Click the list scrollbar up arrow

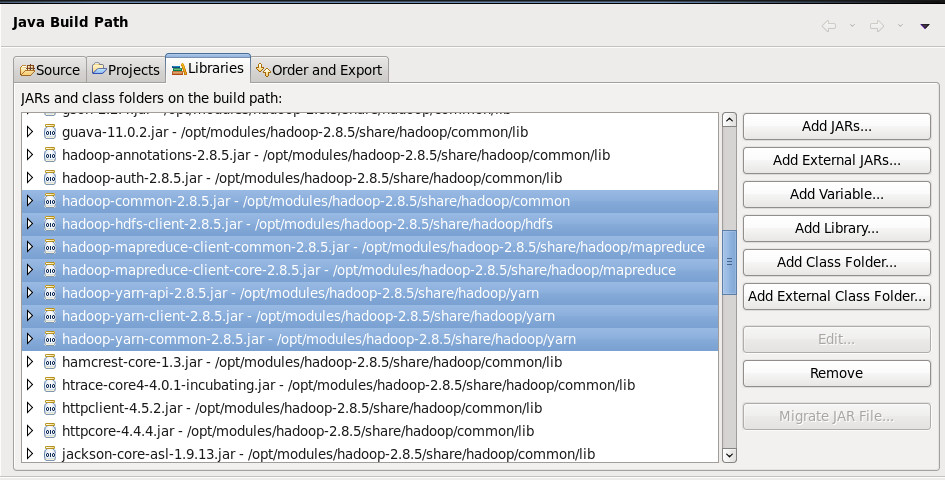(x=729, y=119)
